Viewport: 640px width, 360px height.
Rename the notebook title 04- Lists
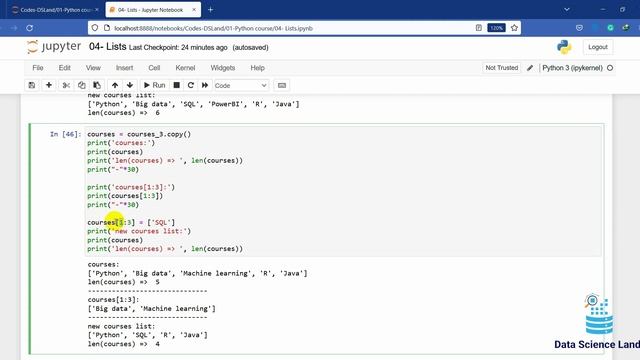(108, 47)
